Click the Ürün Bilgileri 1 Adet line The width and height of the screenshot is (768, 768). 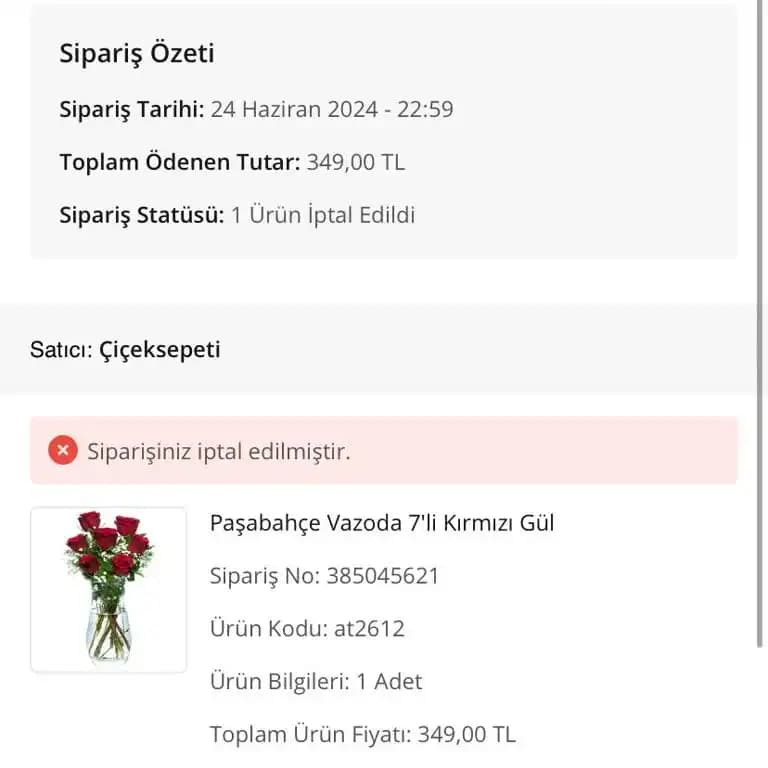[316, 682]
